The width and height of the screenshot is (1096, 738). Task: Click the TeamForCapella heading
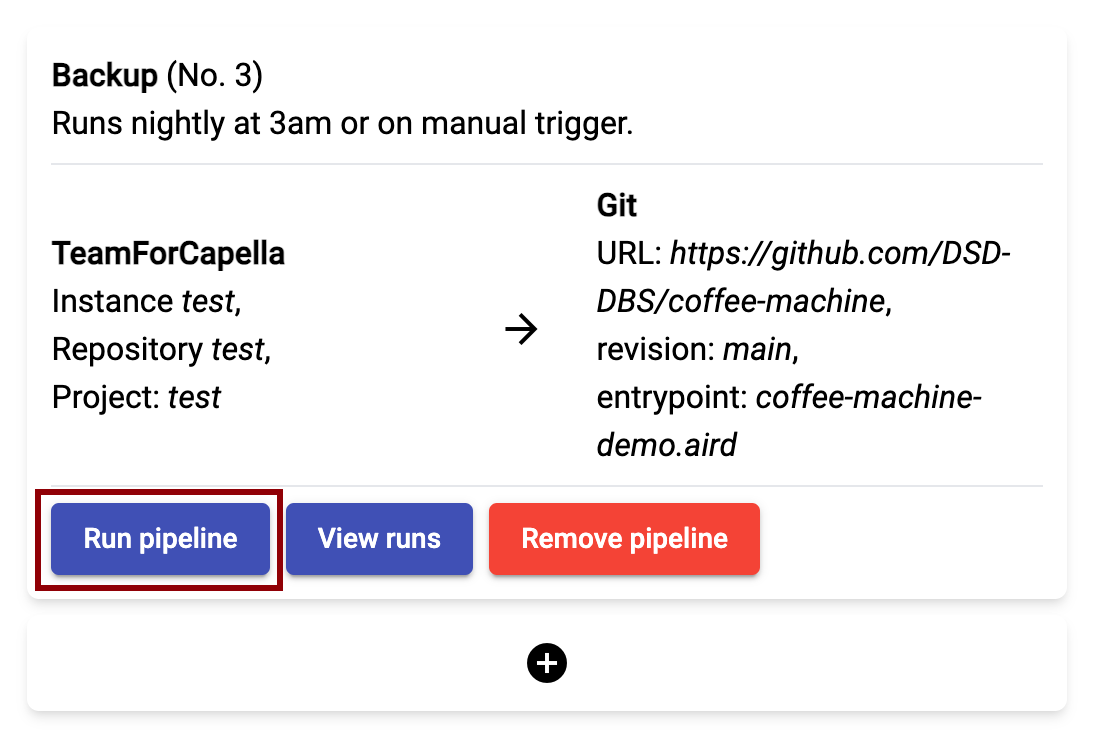[x=168, y=254]
